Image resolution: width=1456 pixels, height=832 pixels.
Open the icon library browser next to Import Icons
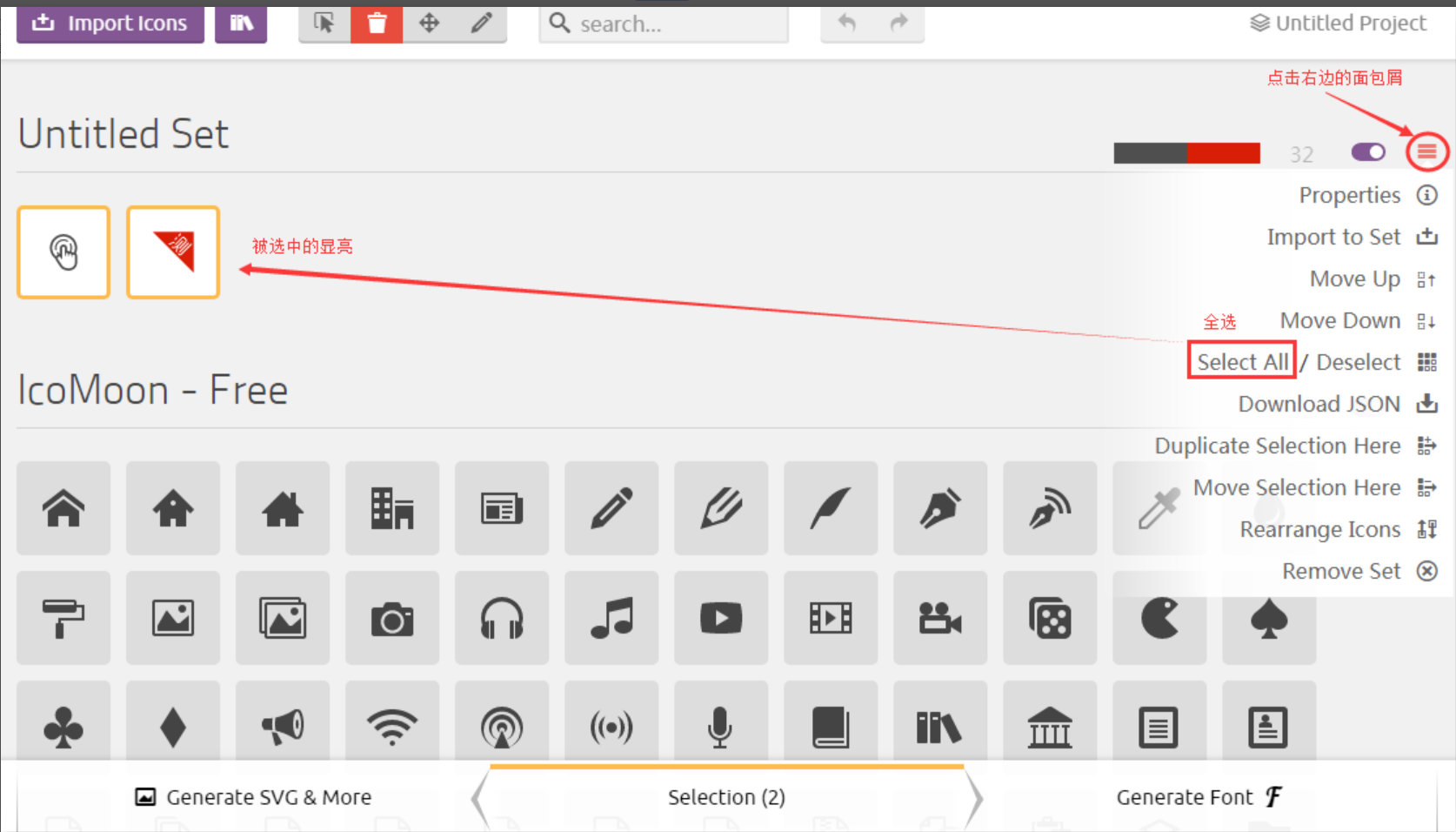(241, 23)
